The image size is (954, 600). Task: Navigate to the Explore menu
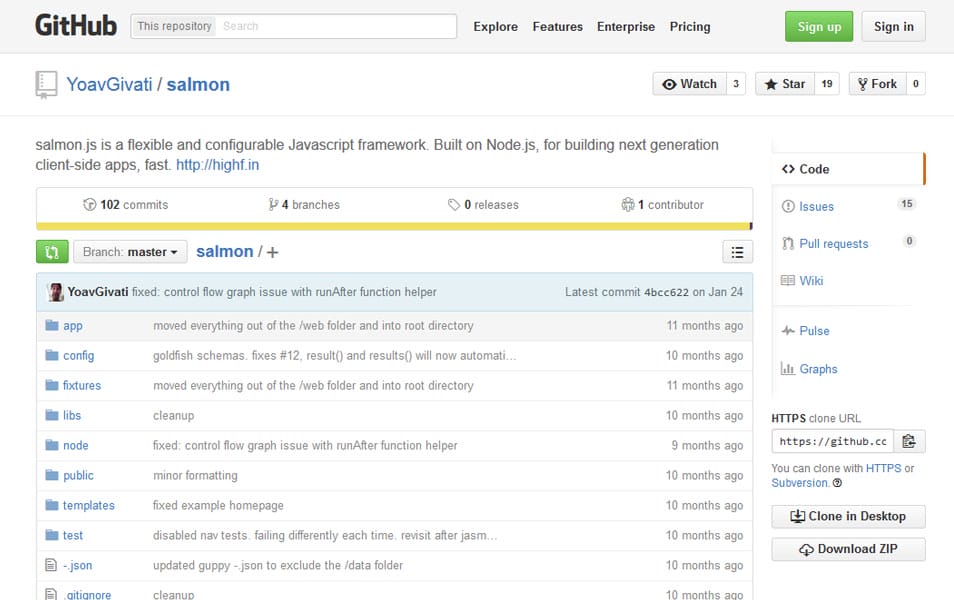(x=495, y=27)
